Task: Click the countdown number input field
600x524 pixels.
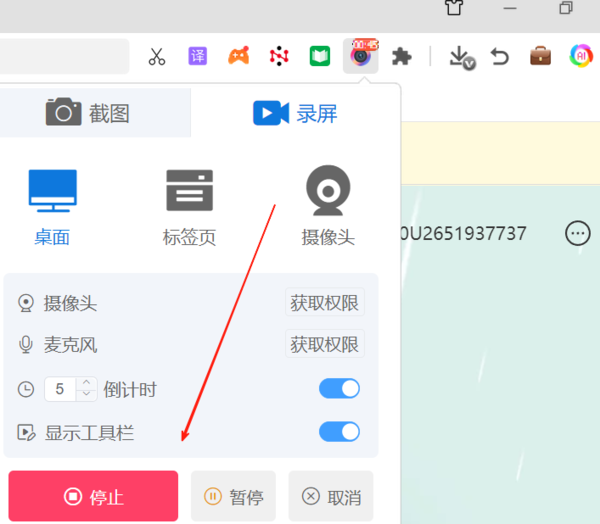Action: (60, 389)
